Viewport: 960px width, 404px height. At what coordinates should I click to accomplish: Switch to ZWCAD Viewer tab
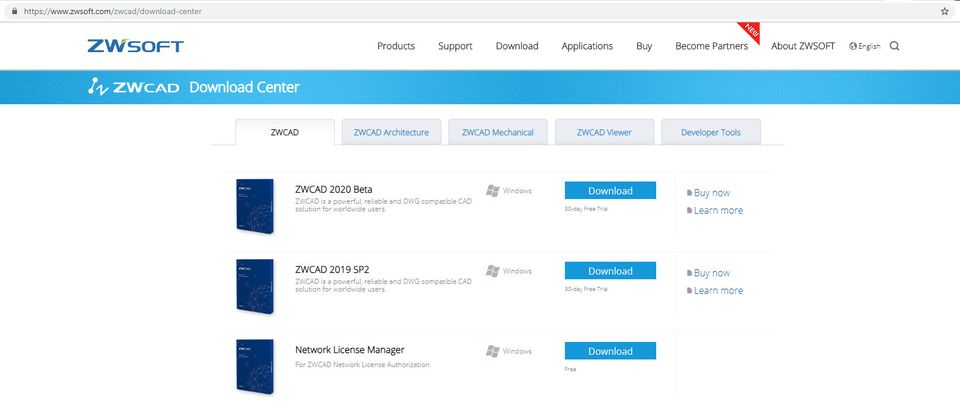tap(604, 132)
